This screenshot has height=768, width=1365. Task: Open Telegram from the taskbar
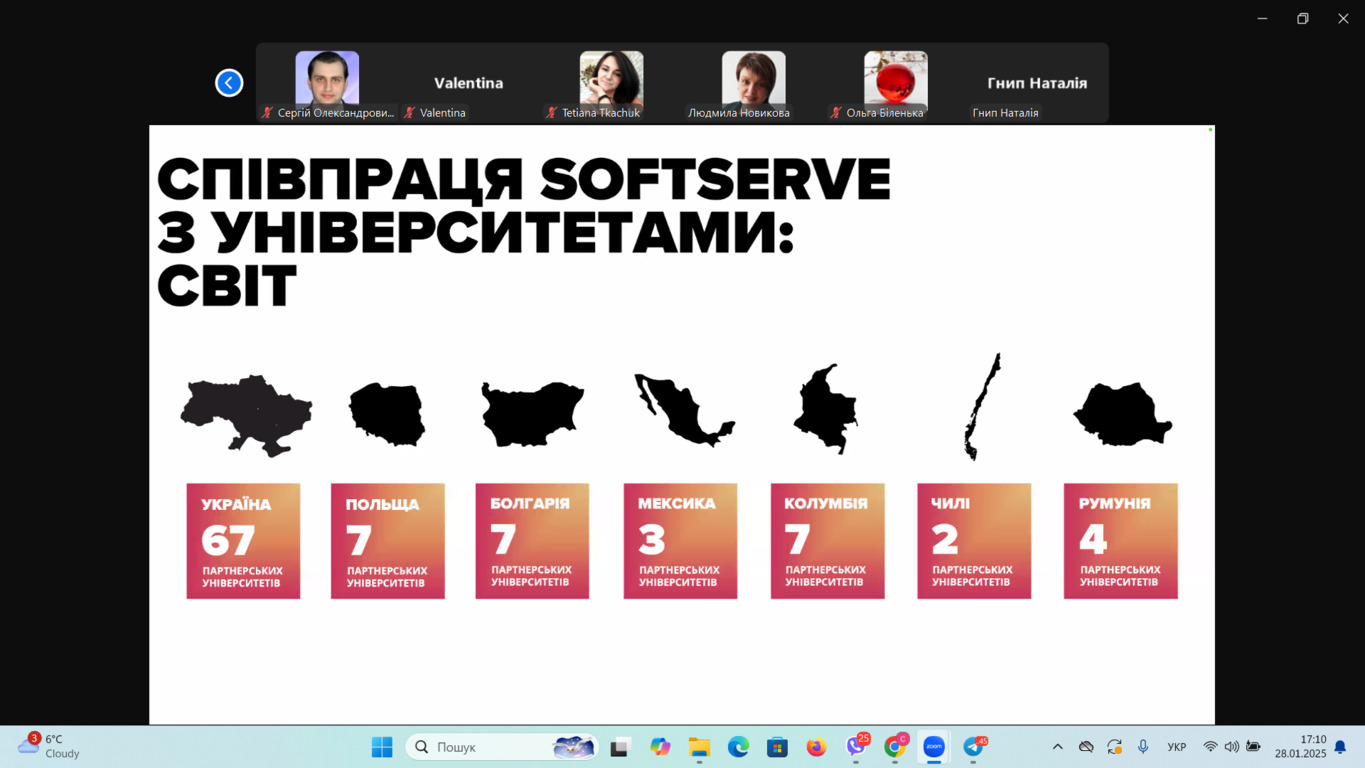[x=973, y=747]
